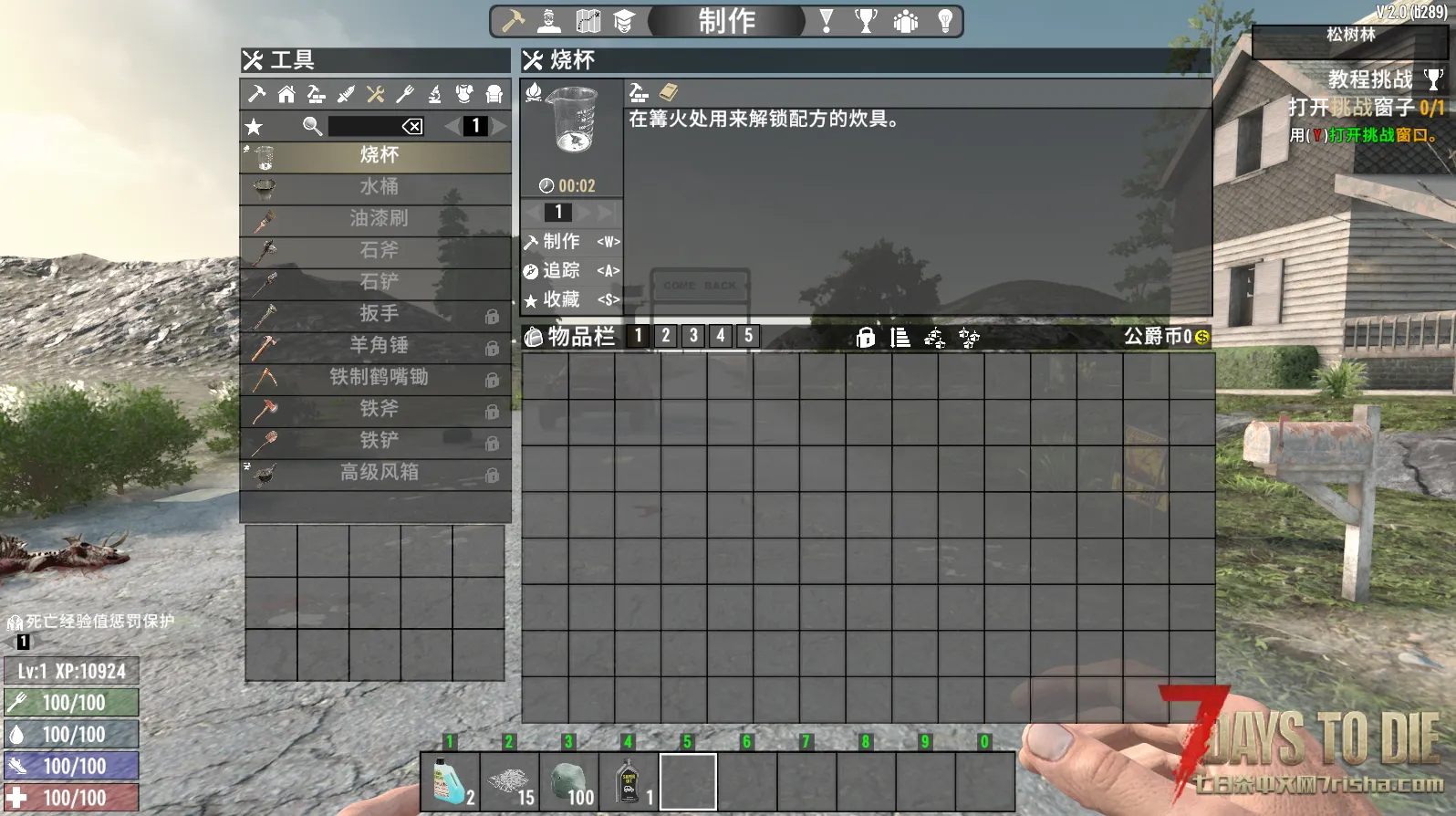Sort the inventory items

[900, 338]
